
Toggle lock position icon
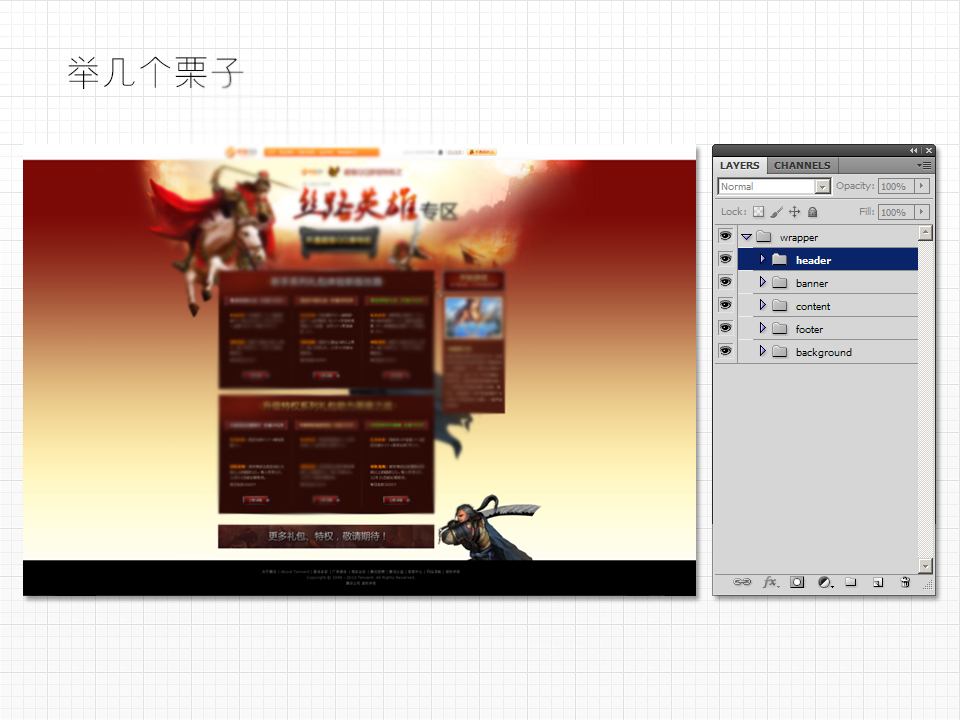click(x=795, y=212)
